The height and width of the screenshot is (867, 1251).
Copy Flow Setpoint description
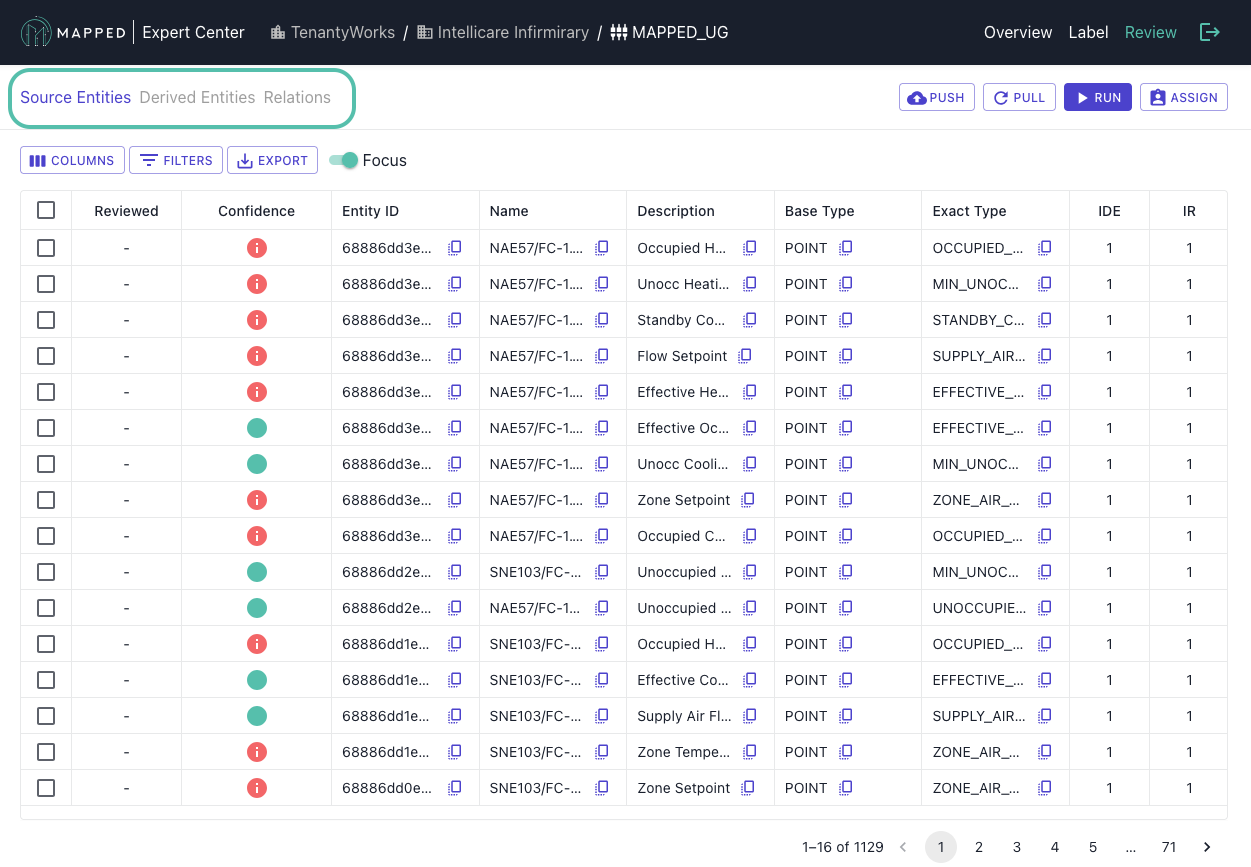[744, 356]
